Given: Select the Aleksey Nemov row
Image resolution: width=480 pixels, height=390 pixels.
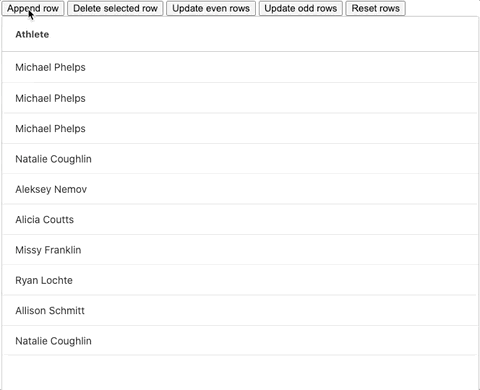Looking at the screenshot, I should coord(240,189).
